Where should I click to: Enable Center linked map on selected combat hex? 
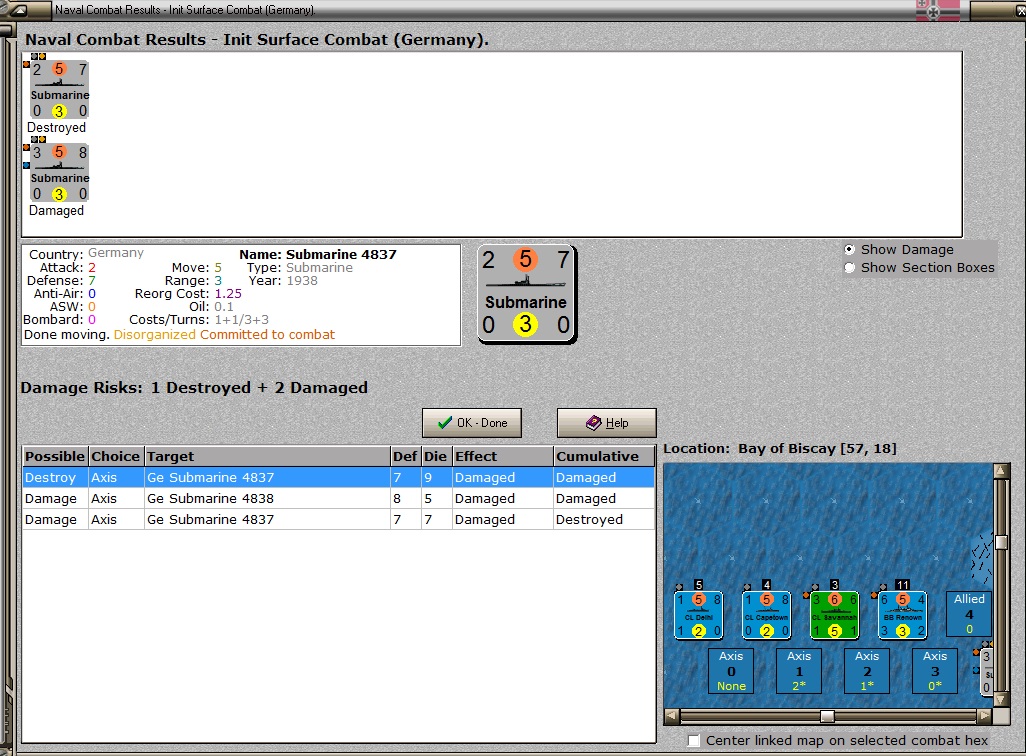[694, 740]
